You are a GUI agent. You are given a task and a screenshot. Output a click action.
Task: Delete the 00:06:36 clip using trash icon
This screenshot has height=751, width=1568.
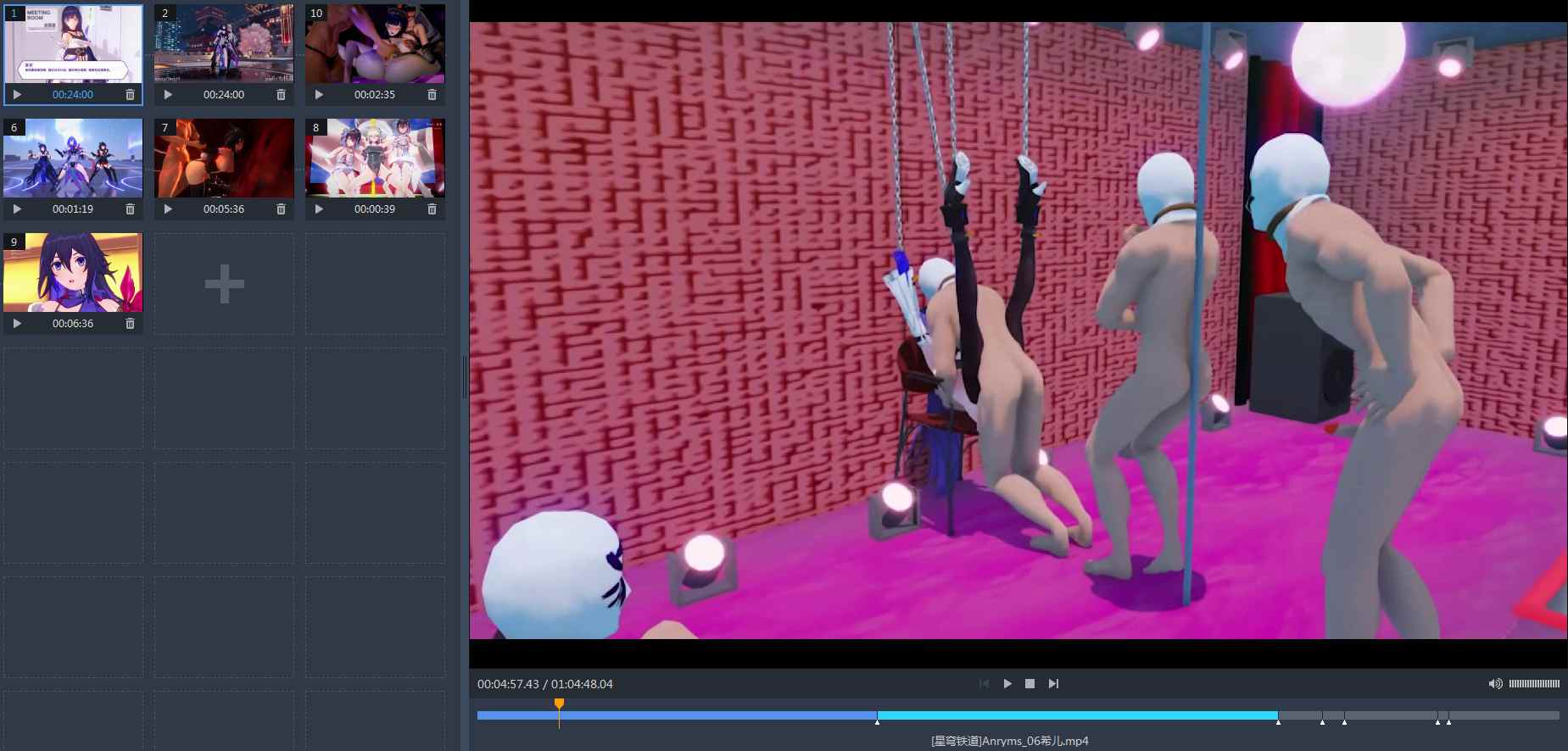click(130, 324)
